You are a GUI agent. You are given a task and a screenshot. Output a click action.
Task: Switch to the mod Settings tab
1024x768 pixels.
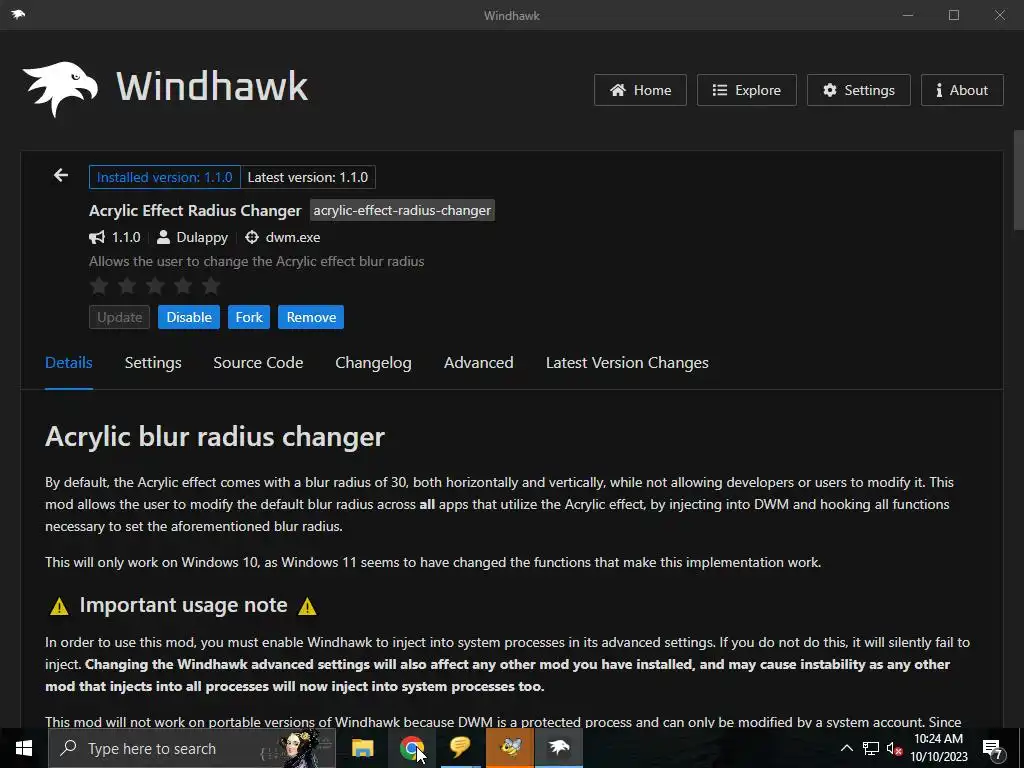click(153, 362)
